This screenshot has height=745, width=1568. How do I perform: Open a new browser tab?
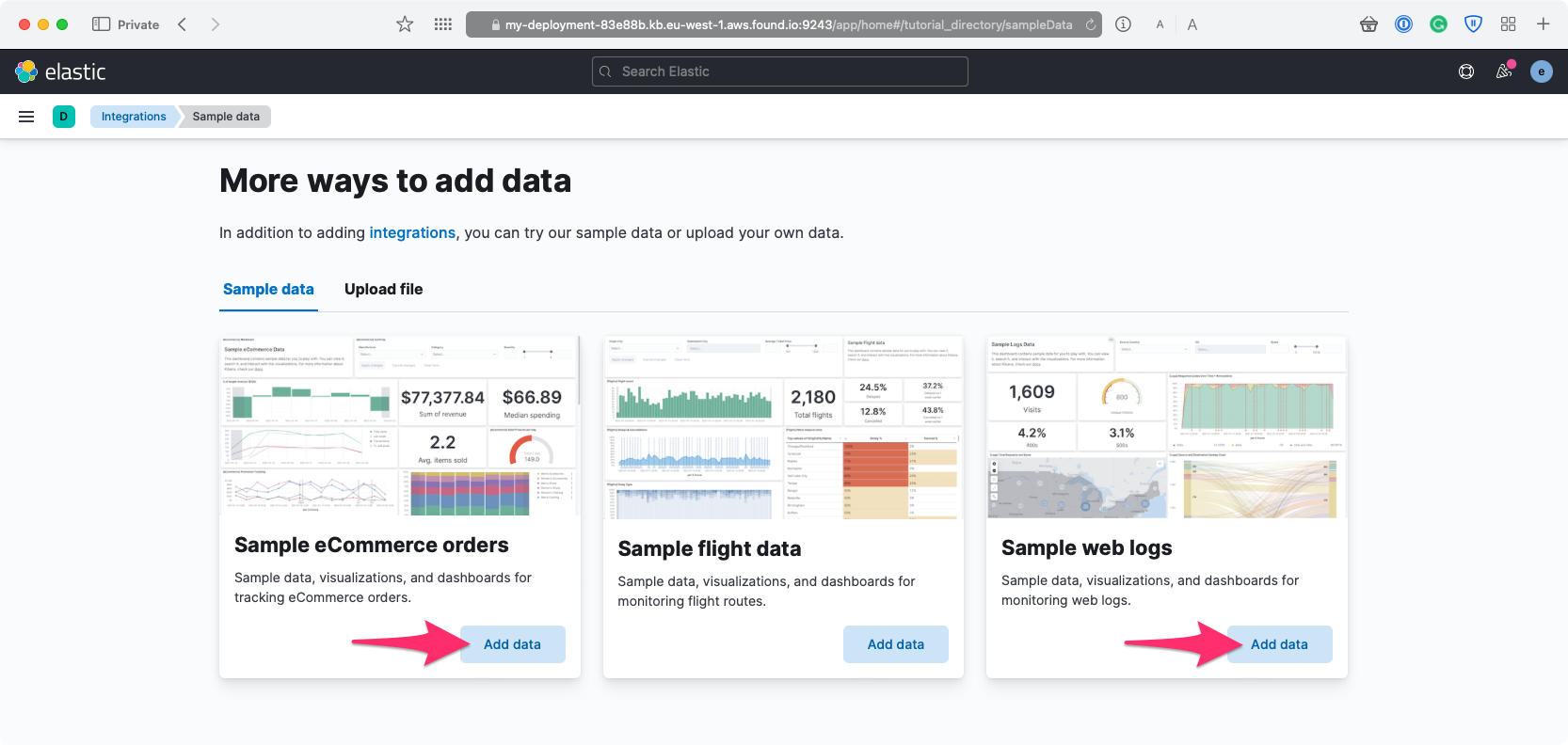pyautogui.click(x=1543, y=24)
